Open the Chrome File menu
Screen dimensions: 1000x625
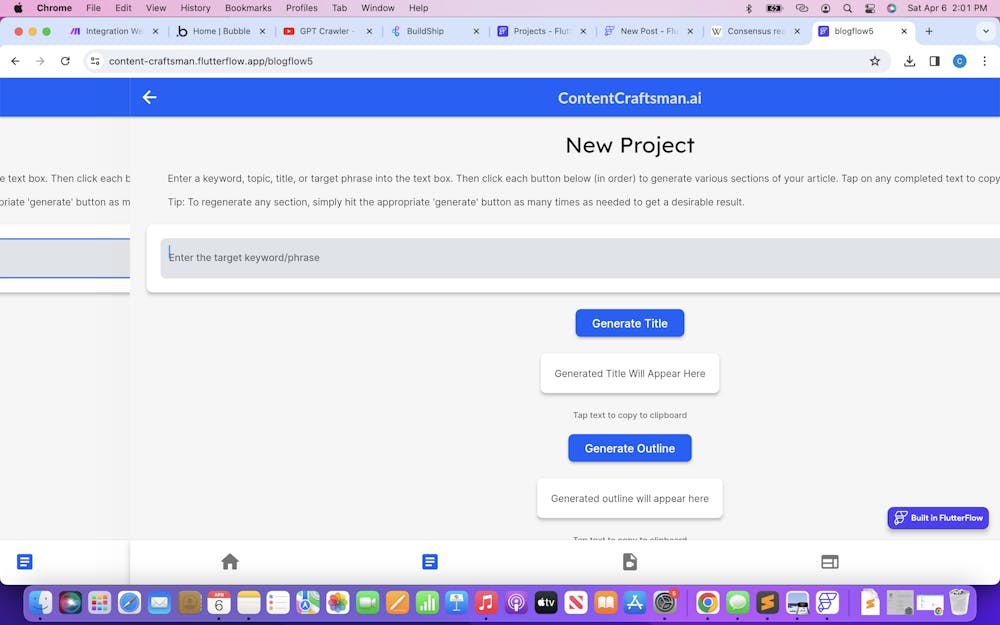tap(93, 8)
